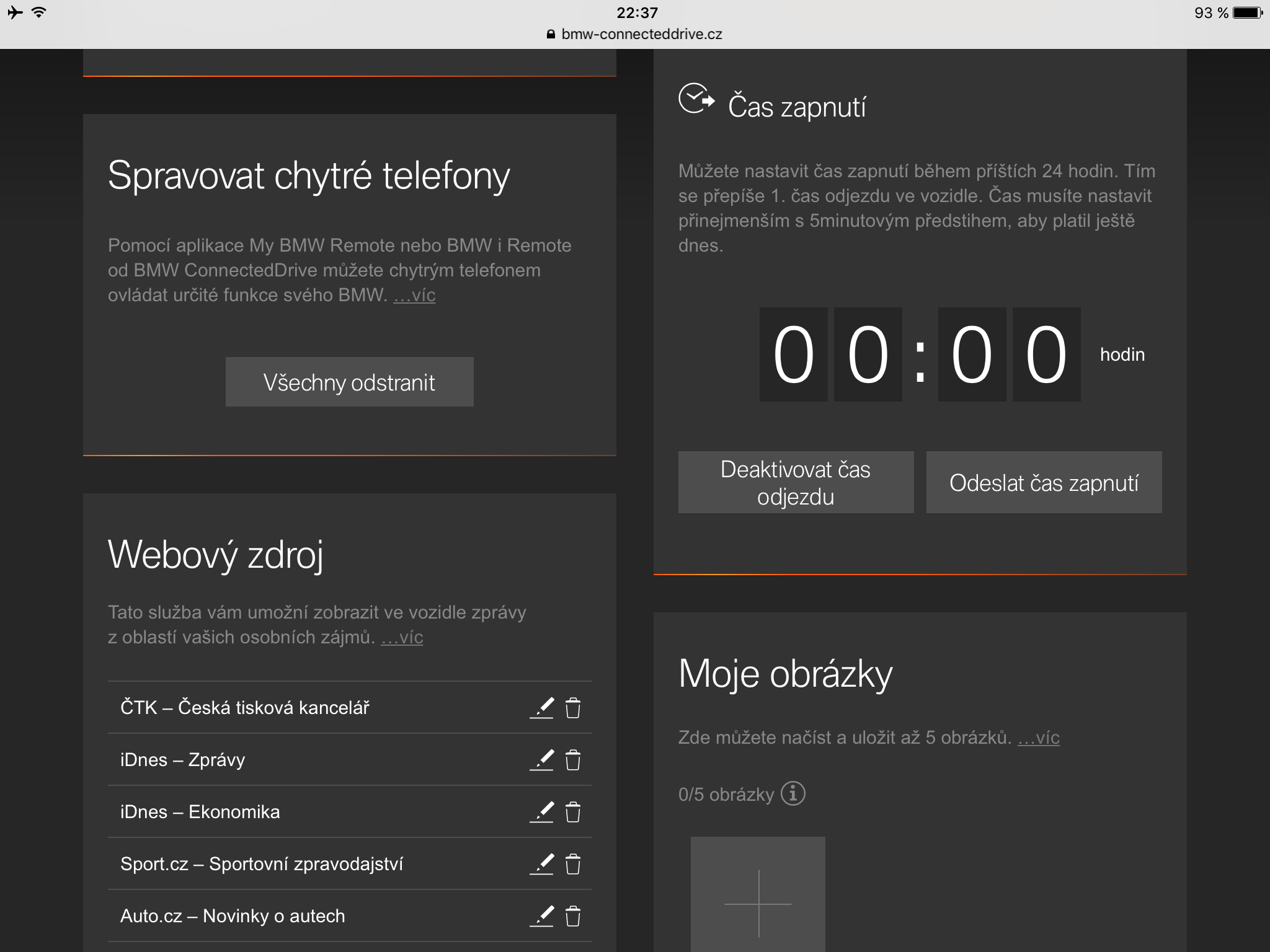Expand …víc under Spravovat chytré telefony
1270x952 pixels.
414,295
